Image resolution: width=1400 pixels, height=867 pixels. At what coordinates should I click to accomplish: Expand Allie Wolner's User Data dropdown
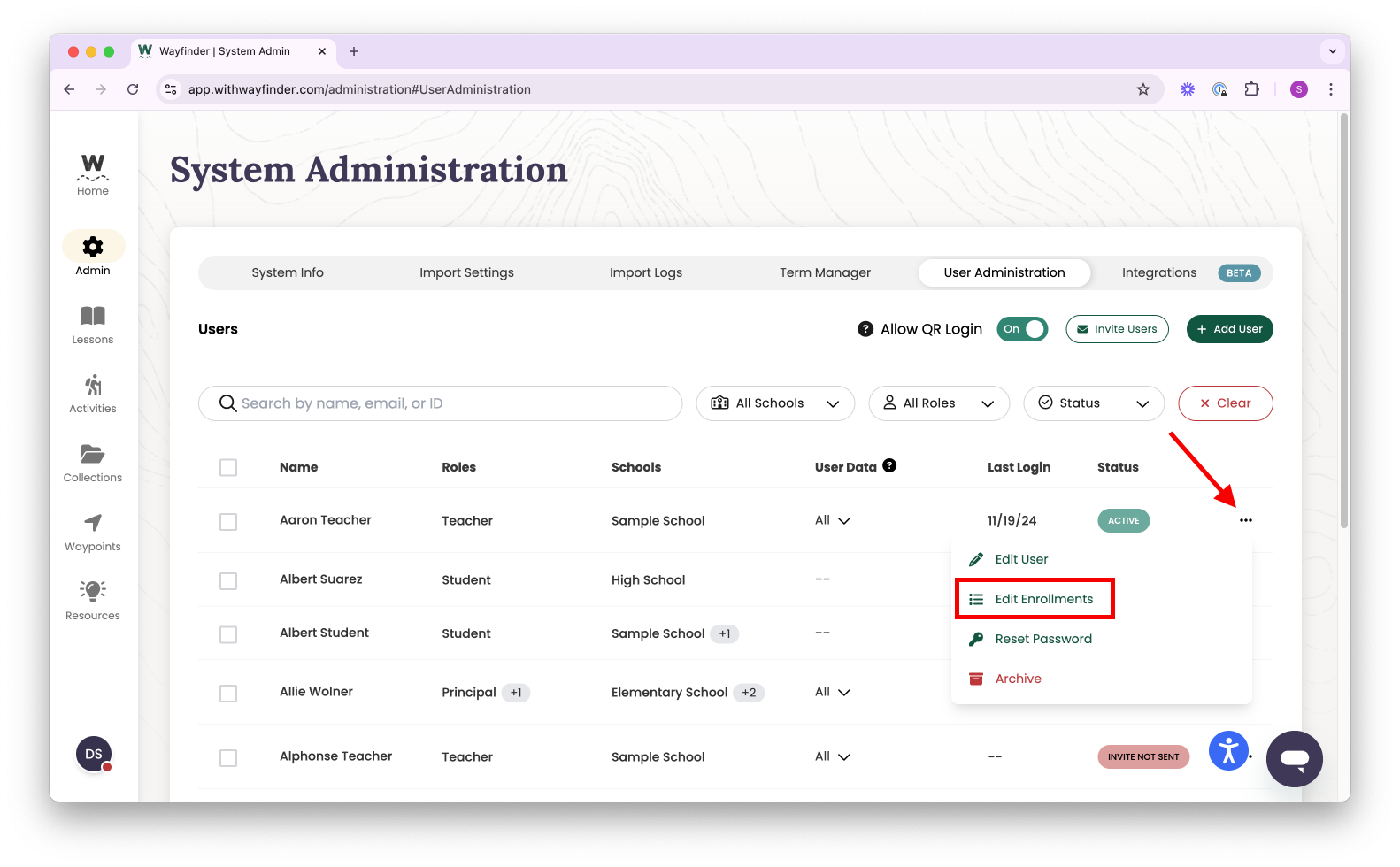(833, 692)
